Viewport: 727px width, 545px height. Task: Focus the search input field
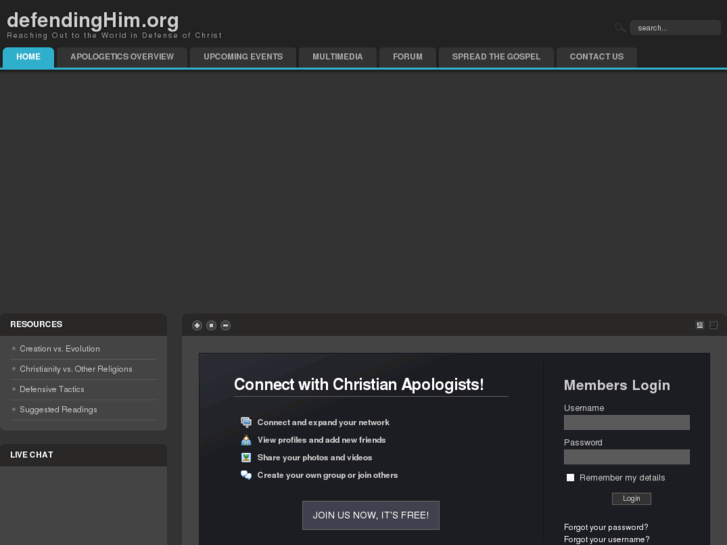[x=675, y=28]
